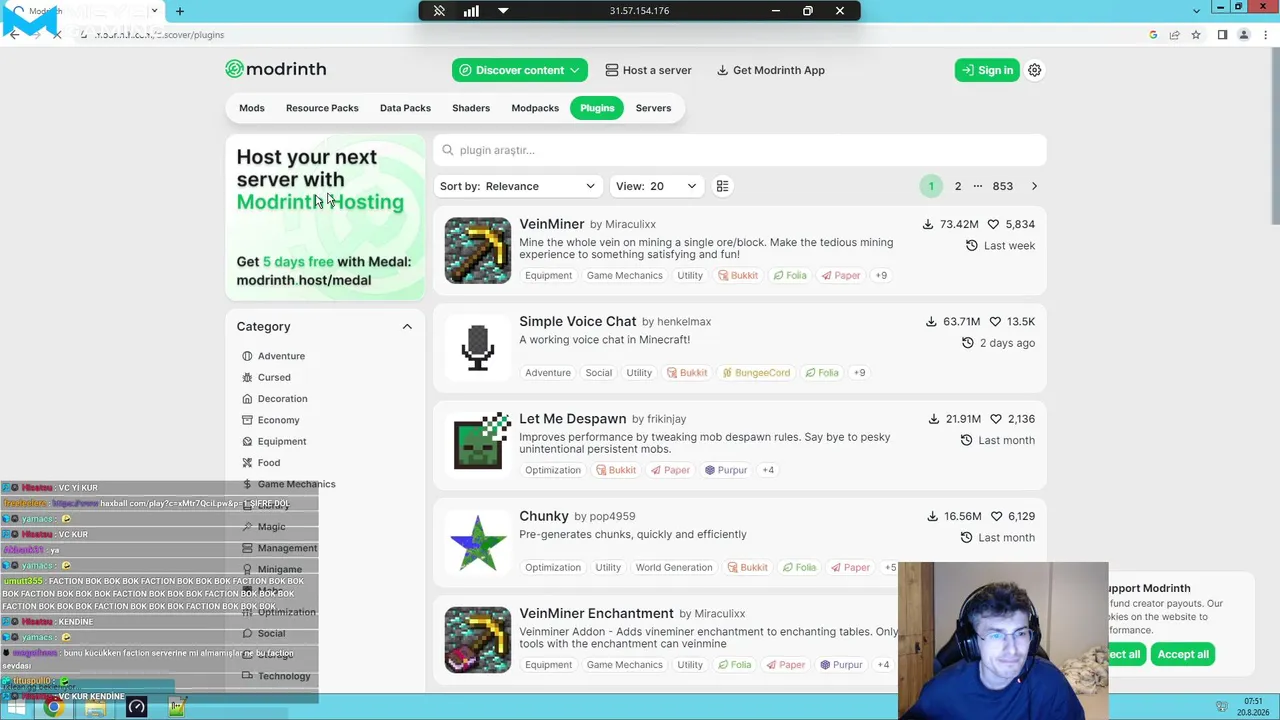
Task: Switch to the Servers tab
Action: (653, 108)
